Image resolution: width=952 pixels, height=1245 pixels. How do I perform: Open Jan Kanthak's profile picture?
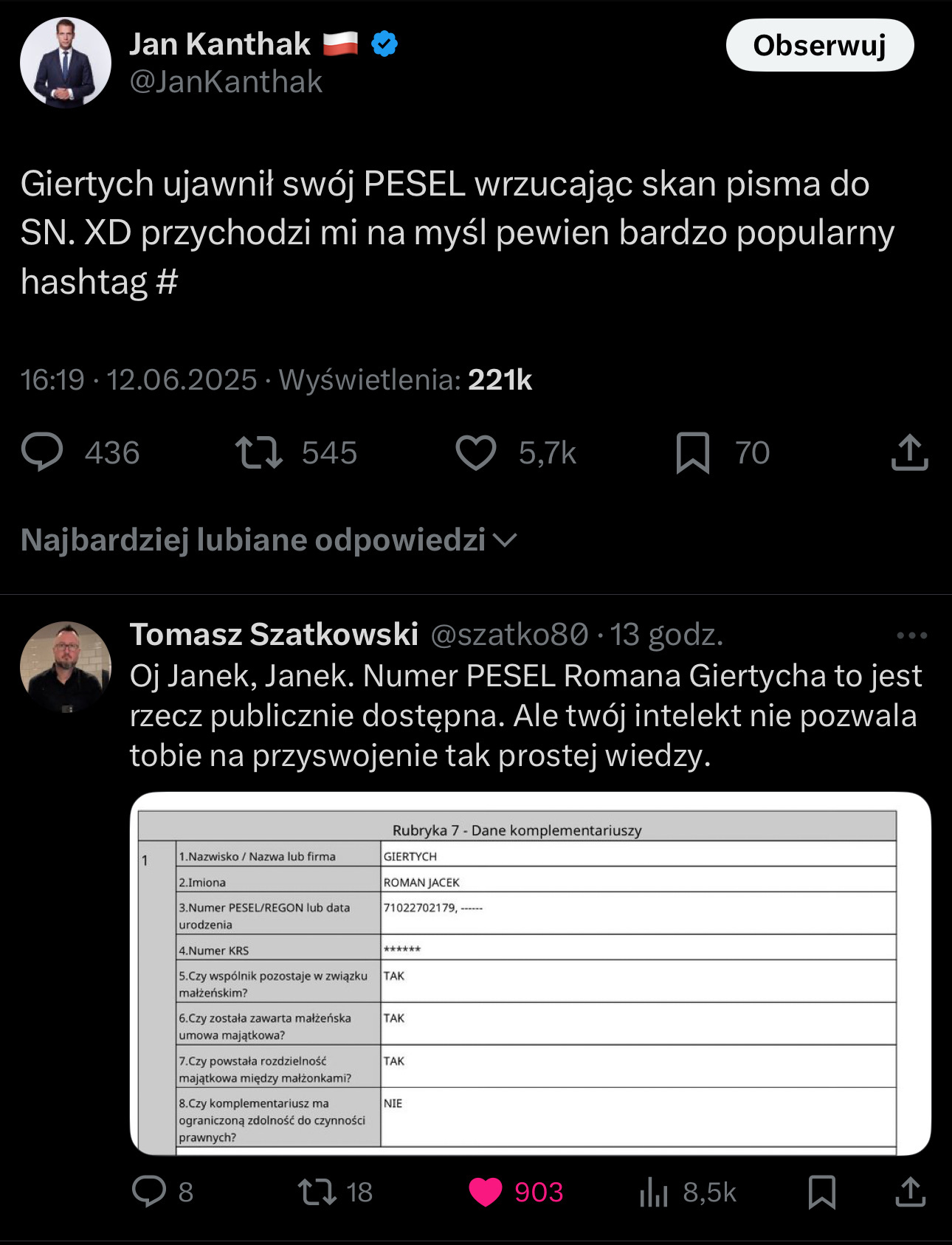(x=66, y=63)
